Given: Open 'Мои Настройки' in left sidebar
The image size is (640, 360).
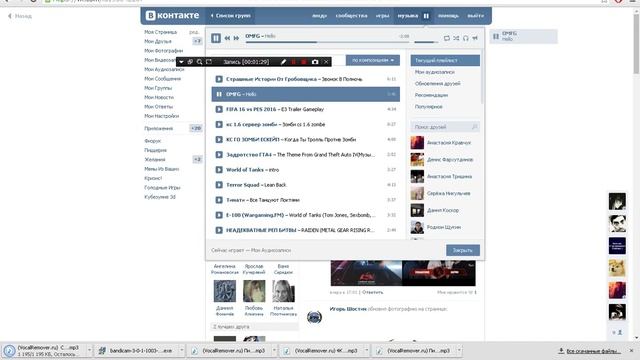Looking at the screenshot, I should click(162, 116).
